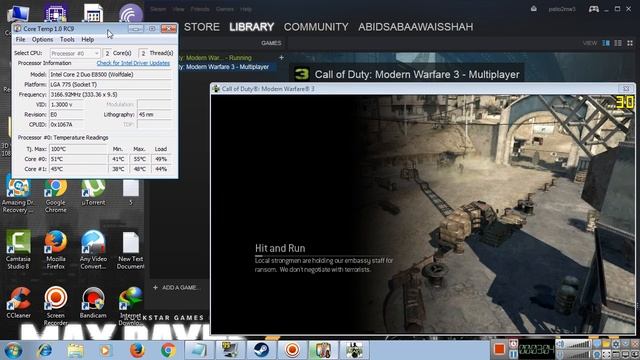Select New Text Document on the desktop
This screenshot has height=360, width=640.
click(131, 250)
